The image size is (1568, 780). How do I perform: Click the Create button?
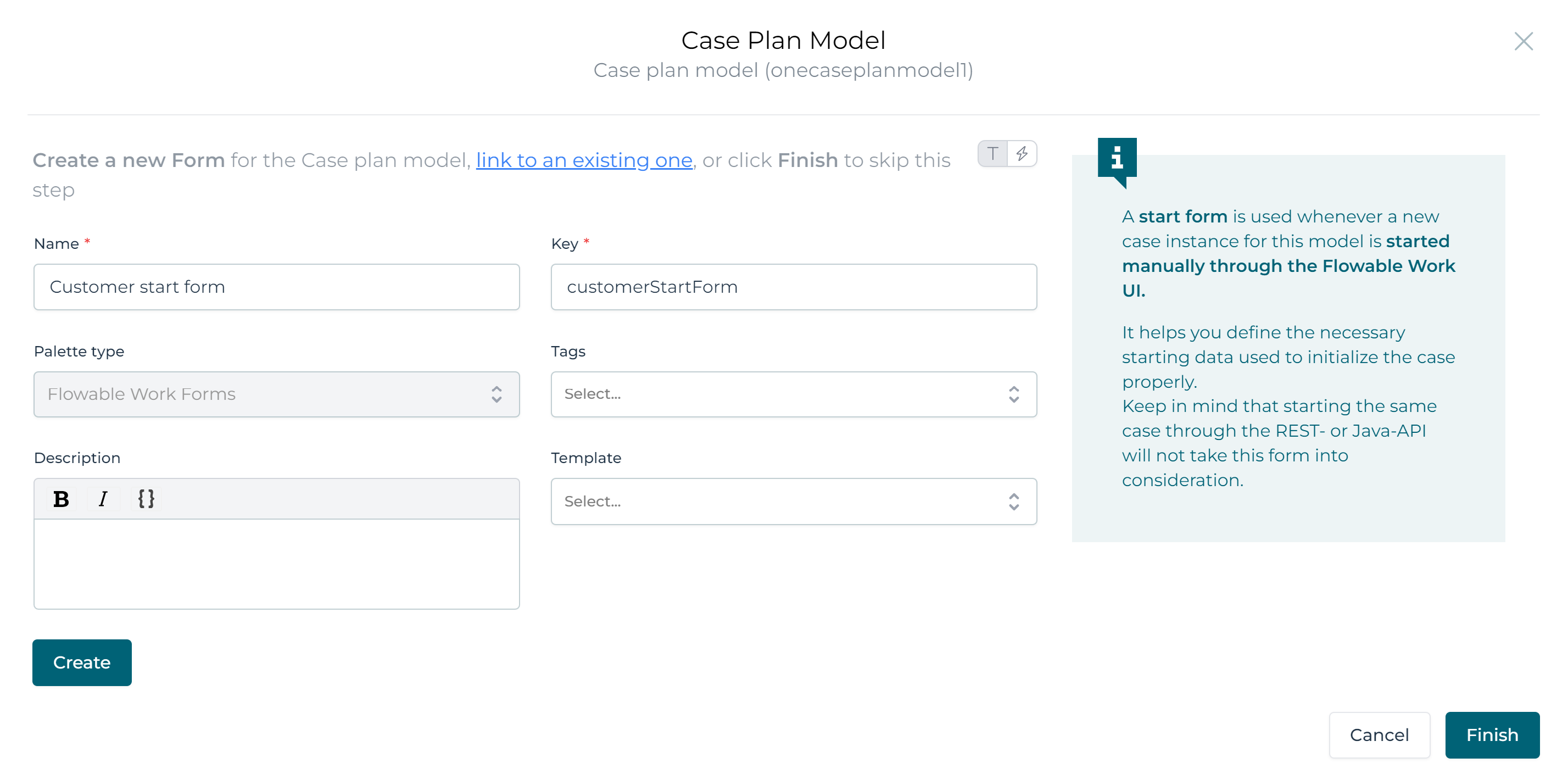pyautogui.click(x=82, y=662)
